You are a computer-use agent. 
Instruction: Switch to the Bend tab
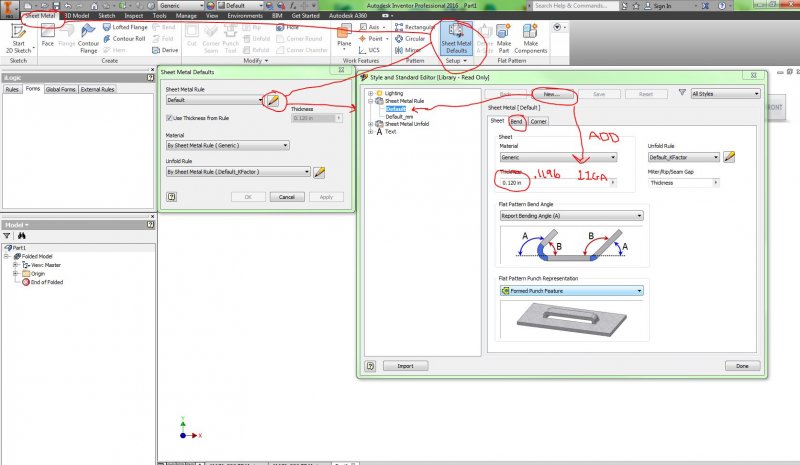coord(517,121)
